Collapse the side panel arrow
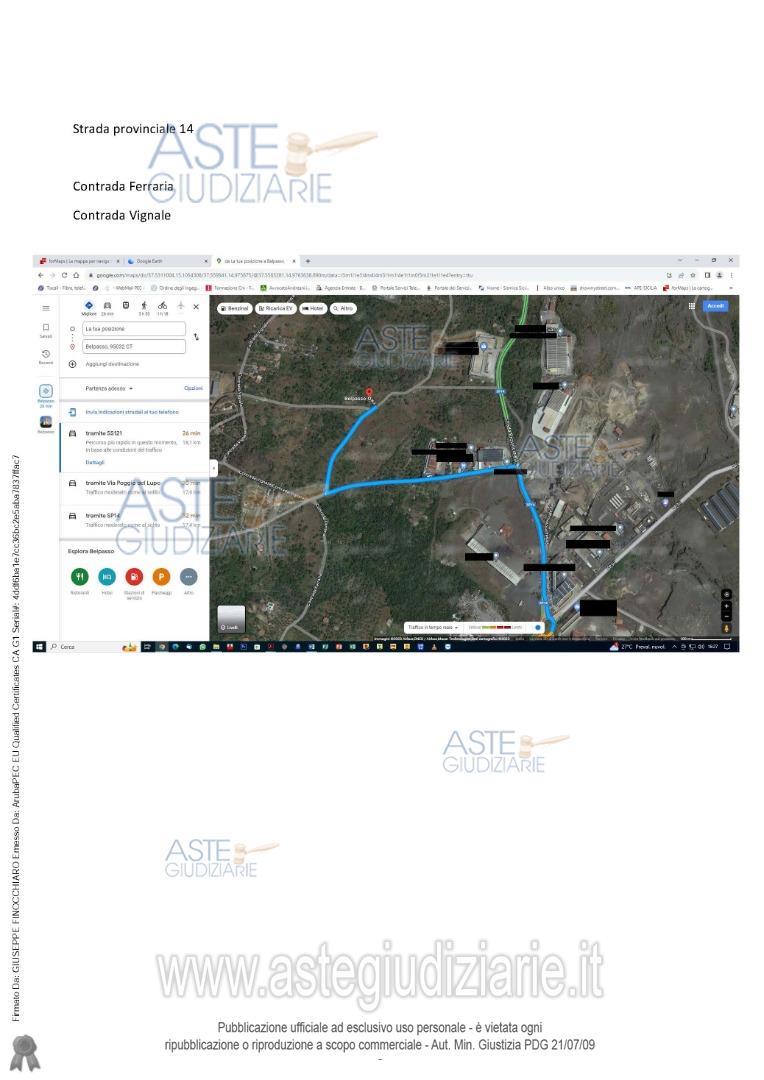 (x=213, y=468)
